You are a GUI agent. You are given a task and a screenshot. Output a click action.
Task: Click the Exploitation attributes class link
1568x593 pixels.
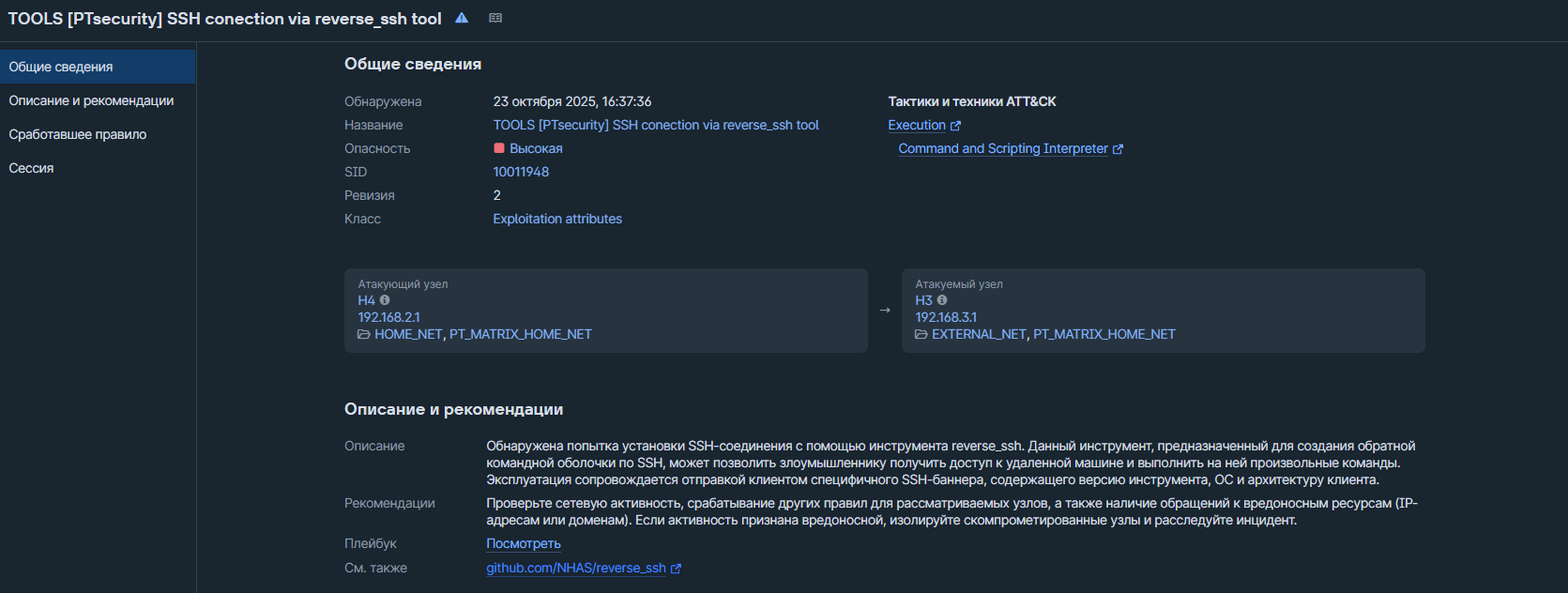coord(557,219)
